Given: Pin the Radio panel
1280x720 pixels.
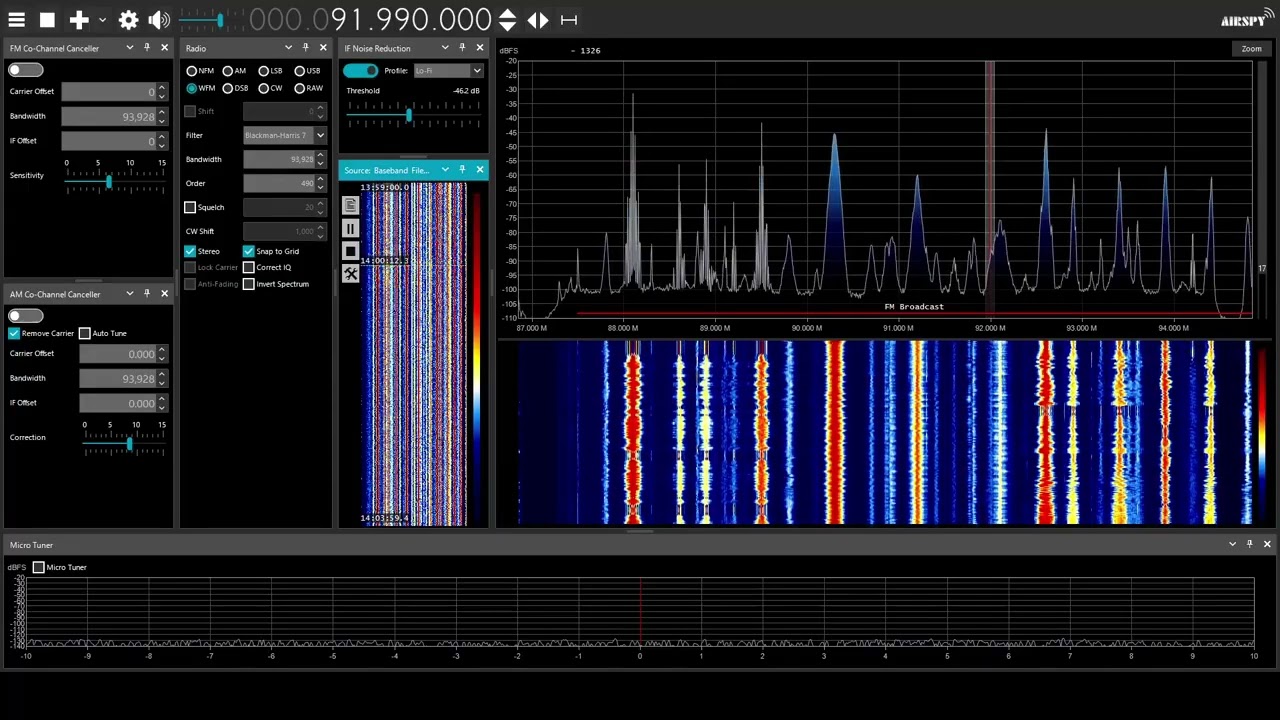Looking at the screenshot, I should pyautogui.click(x=305, y=47).
